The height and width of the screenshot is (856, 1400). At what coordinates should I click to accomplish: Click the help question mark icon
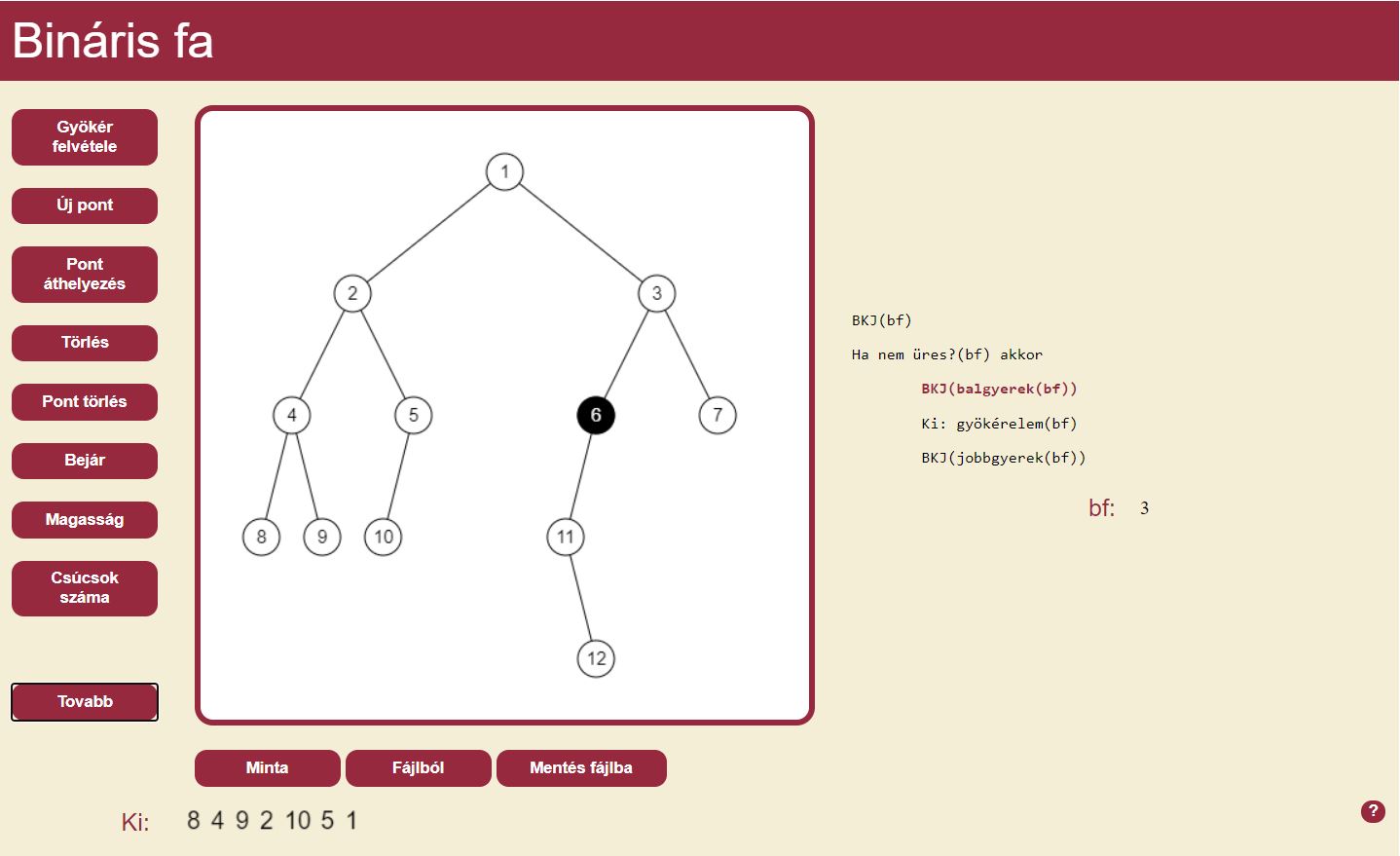click(x=1373, y=811)
